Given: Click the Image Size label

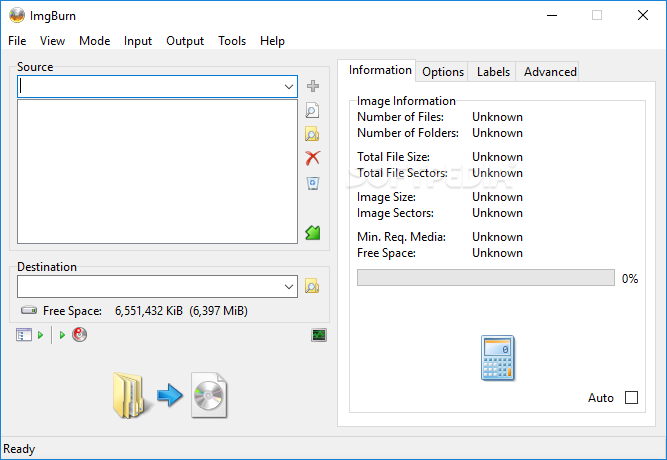Looking at the screenshot, I should coord(386,197).
